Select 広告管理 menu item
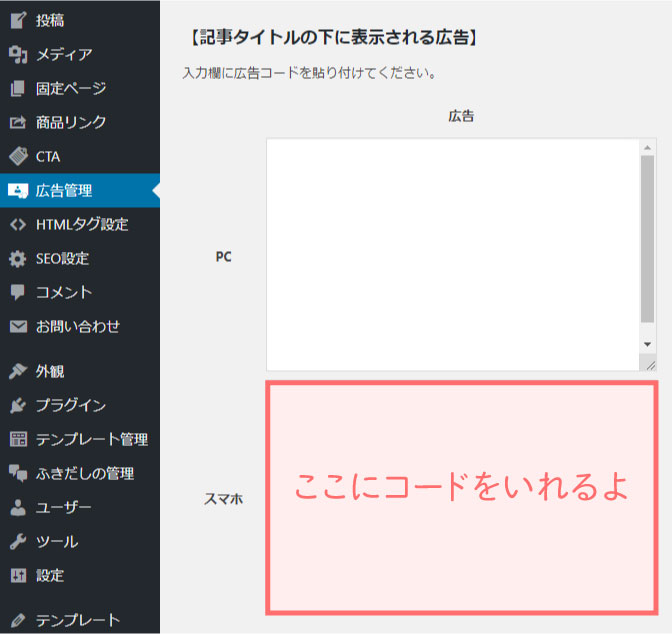Image resolution: width=672 pixels, height=634 pixels. click(80, 190)
